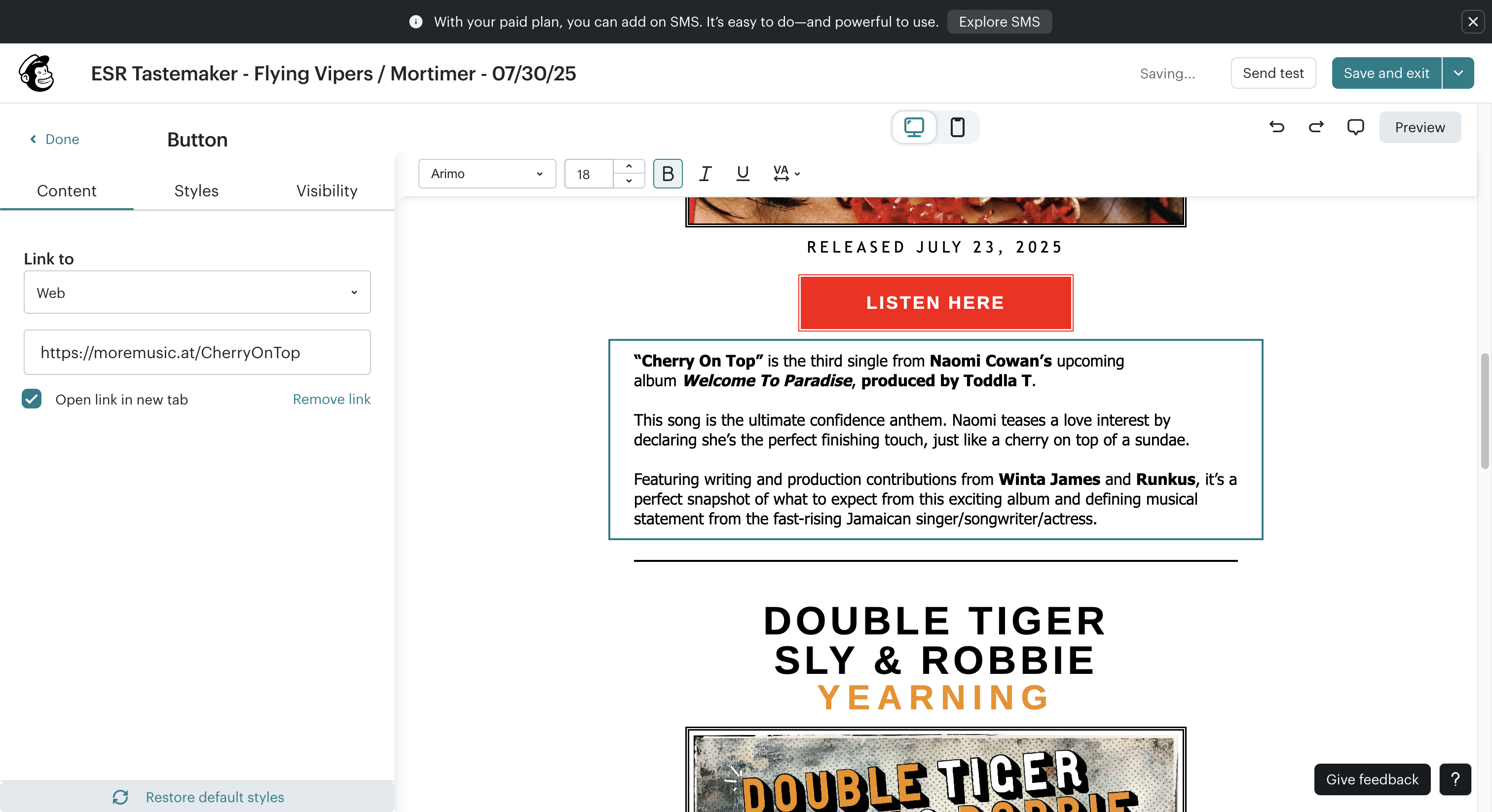Click the undo arrow icon
The image size is (1492, 812).
coord(1276,127)
